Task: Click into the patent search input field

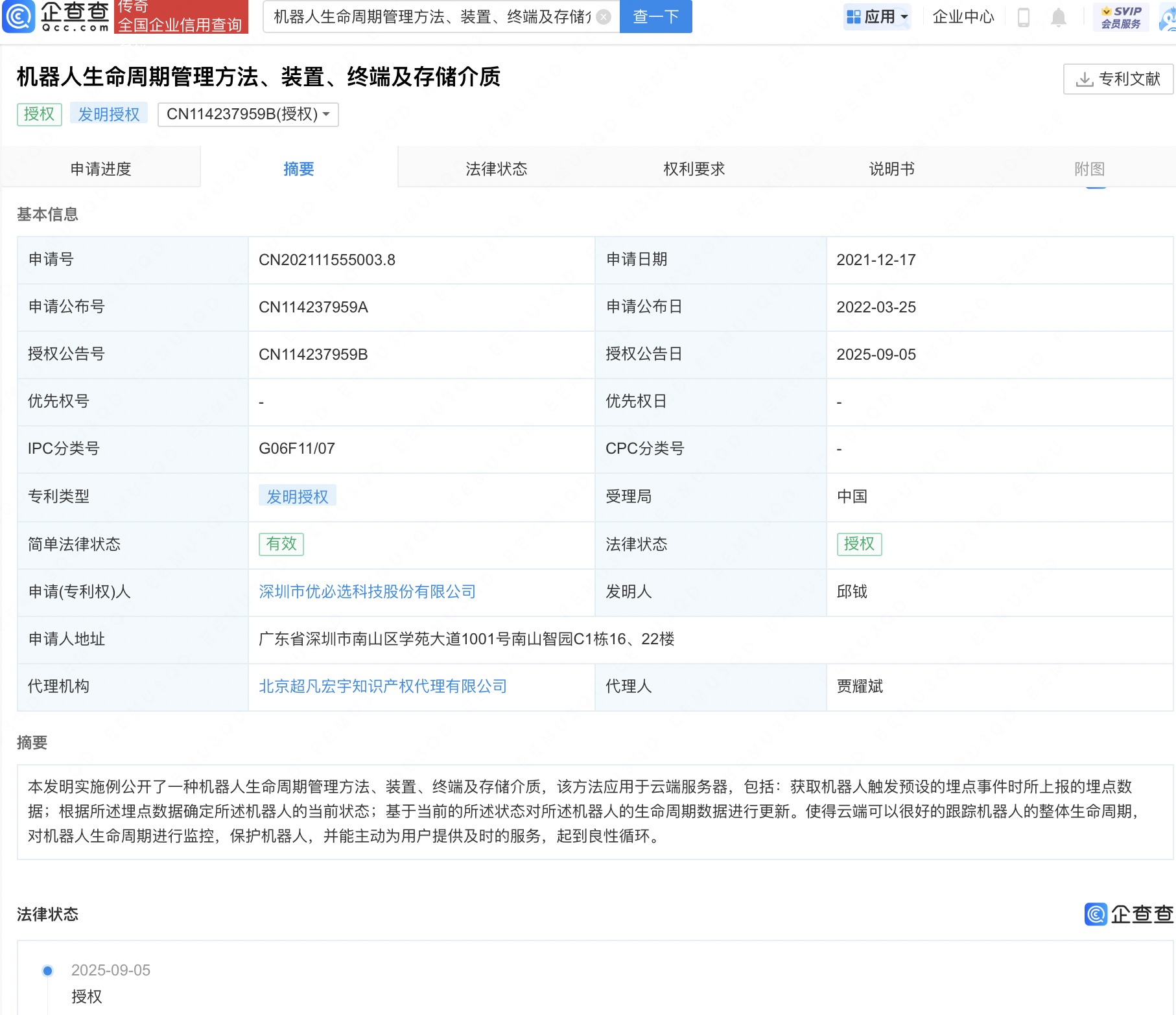Action: (431, 17)
